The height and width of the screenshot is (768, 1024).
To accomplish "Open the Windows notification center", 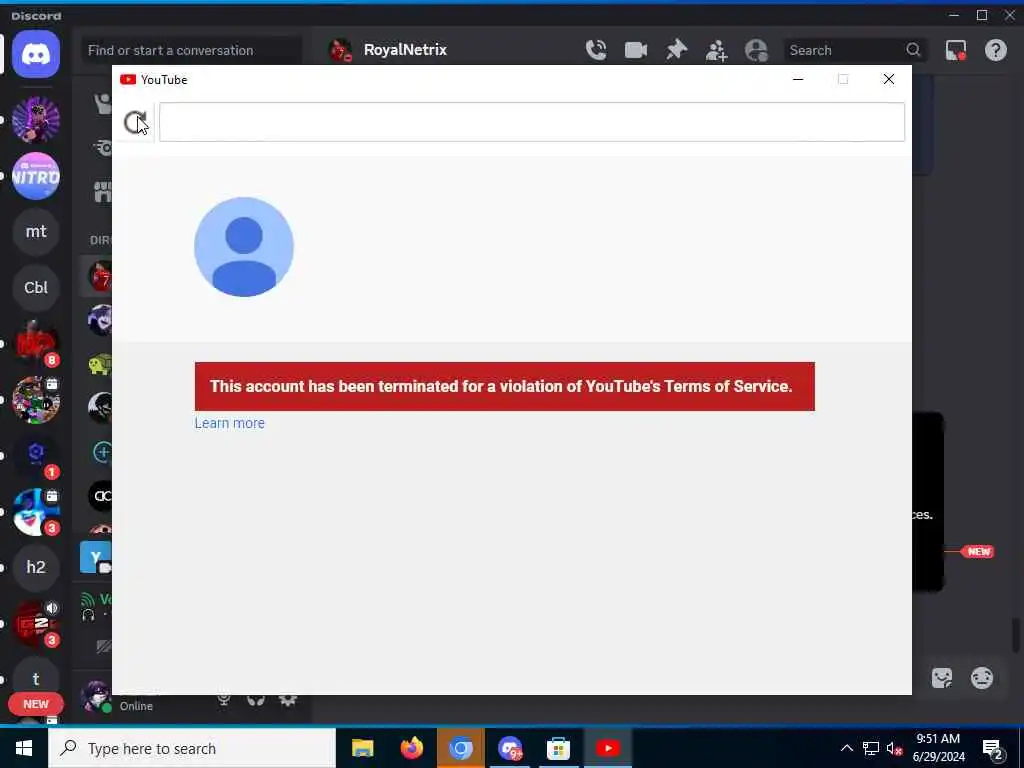I will point(993,749).
